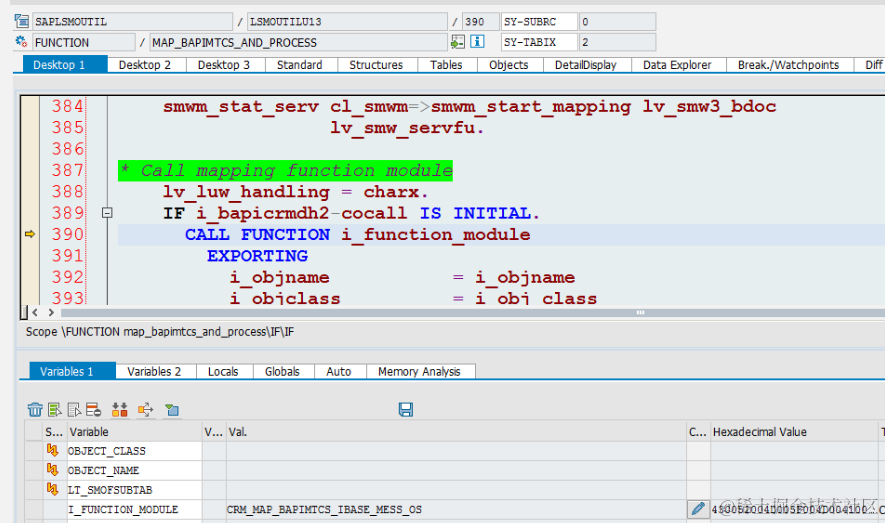Image resolution: width=885 pixels, height=523 pixels.
Task: Click the breakpoint margin at line 388
Action: 30,191
